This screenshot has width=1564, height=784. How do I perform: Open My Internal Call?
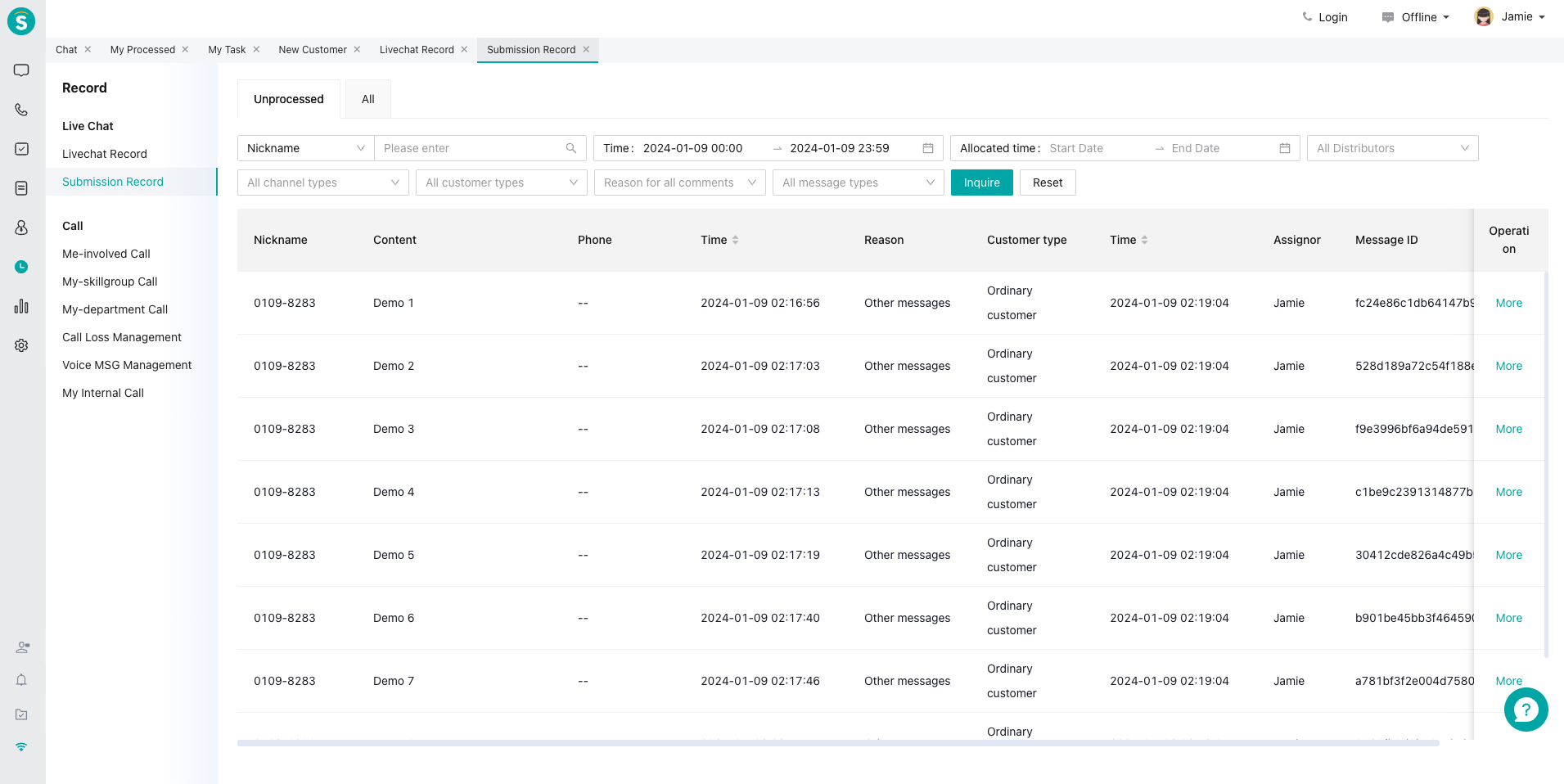click(x=103, y=393)
